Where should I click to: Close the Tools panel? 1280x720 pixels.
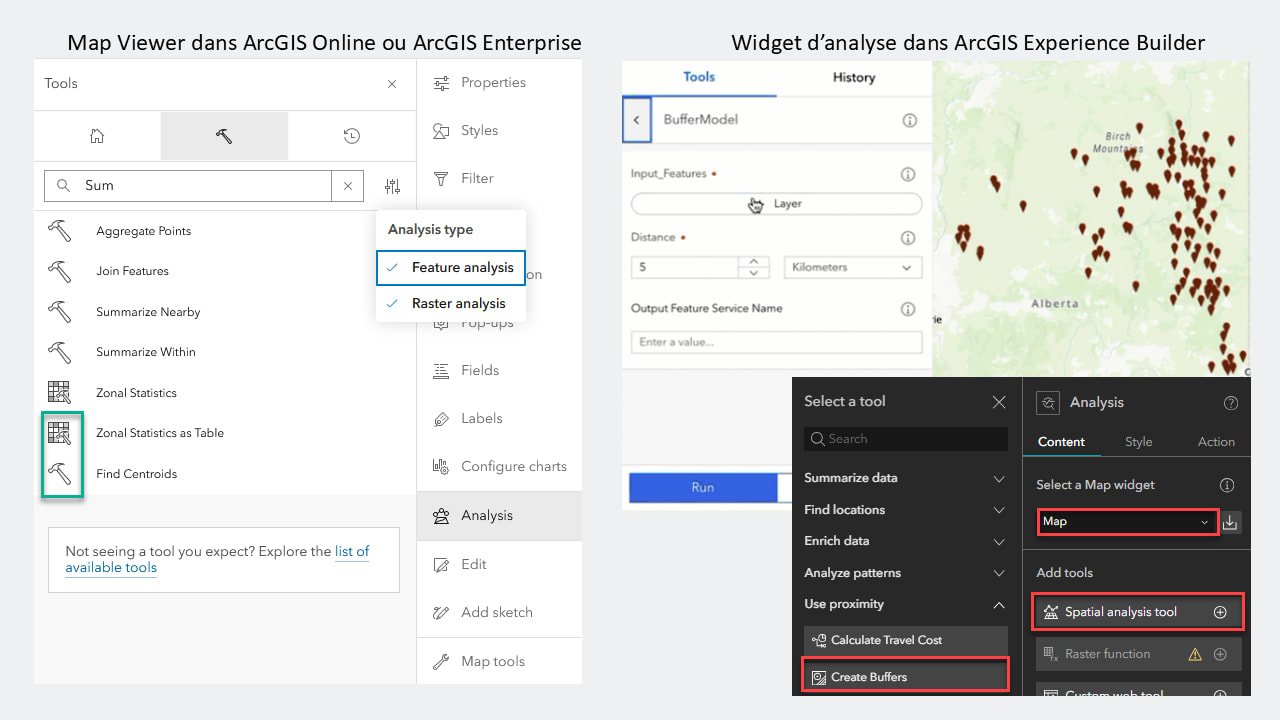tap(392, 84)
